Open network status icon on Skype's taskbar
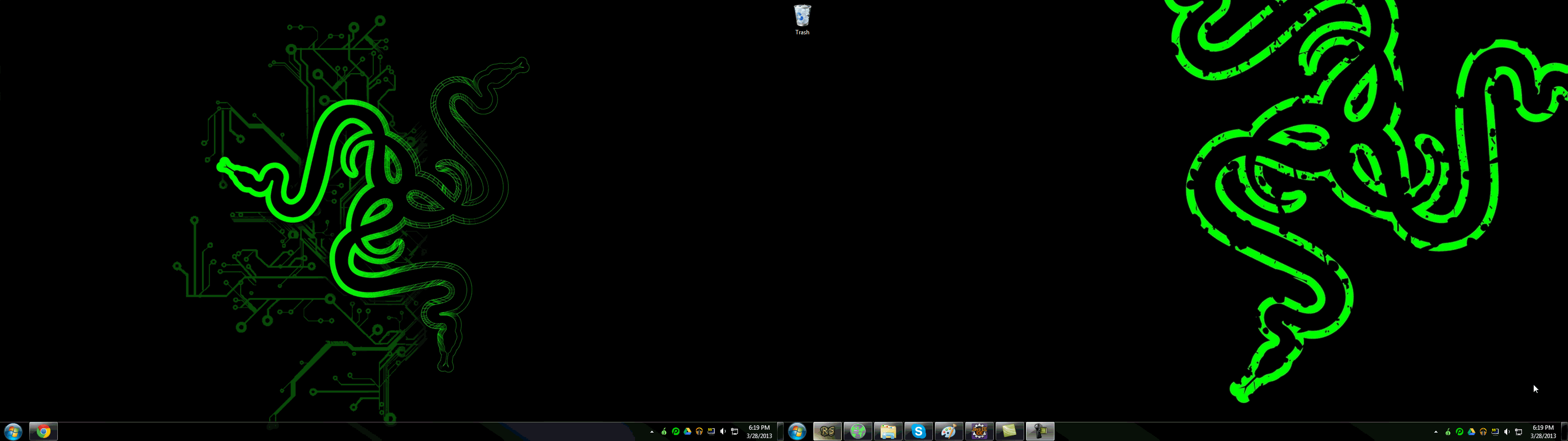 pyautogui.click(x=1519, y=432)
